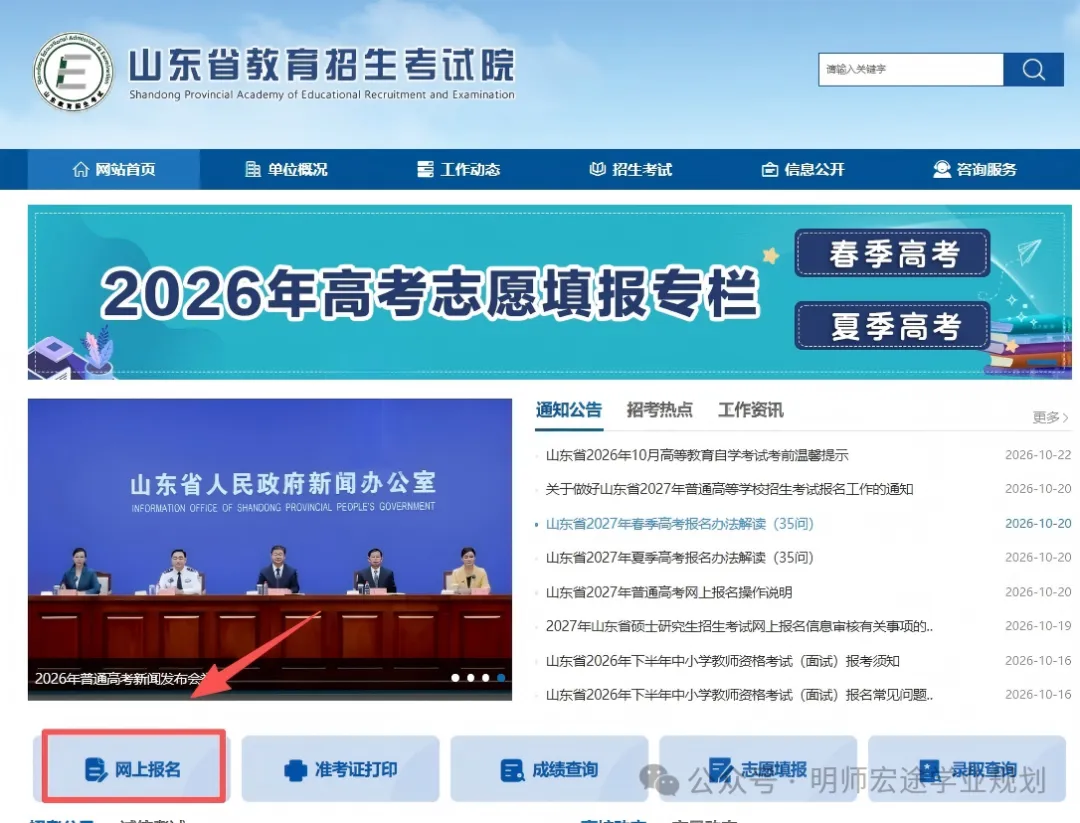Select the third carousel dot

[486, 678]
